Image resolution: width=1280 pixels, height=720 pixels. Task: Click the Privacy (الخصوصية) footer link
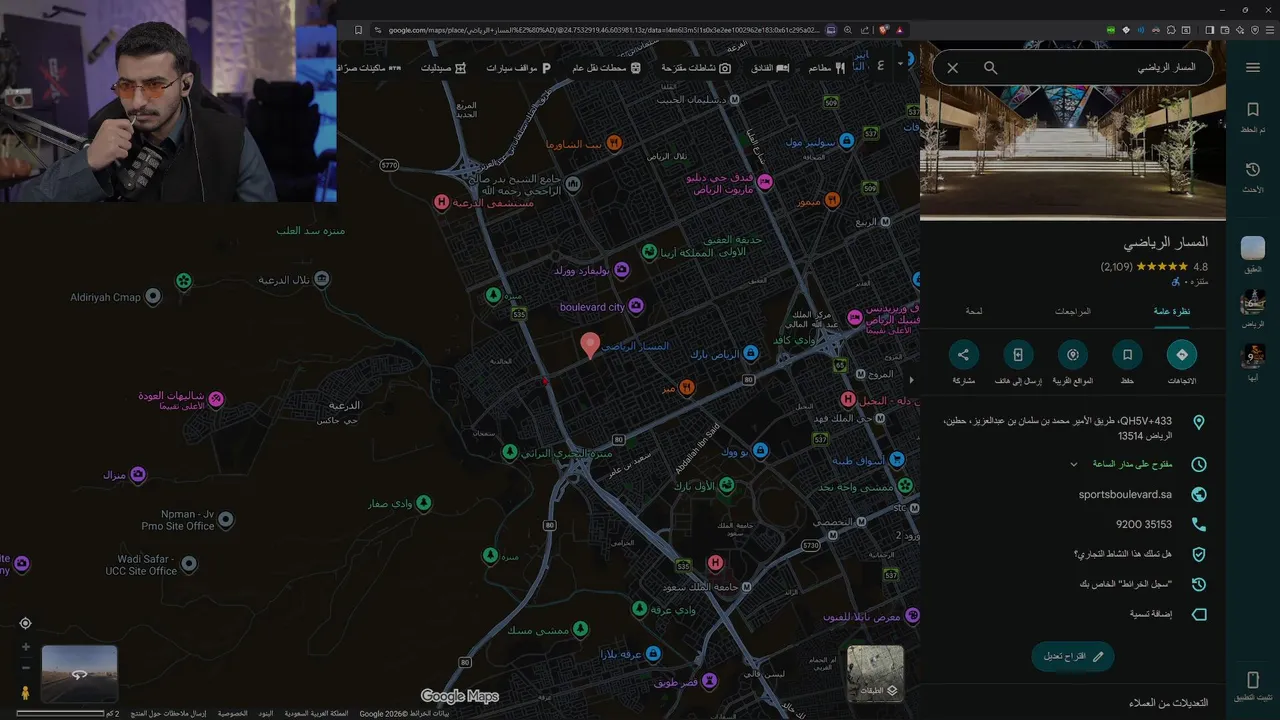pos(233,713)
